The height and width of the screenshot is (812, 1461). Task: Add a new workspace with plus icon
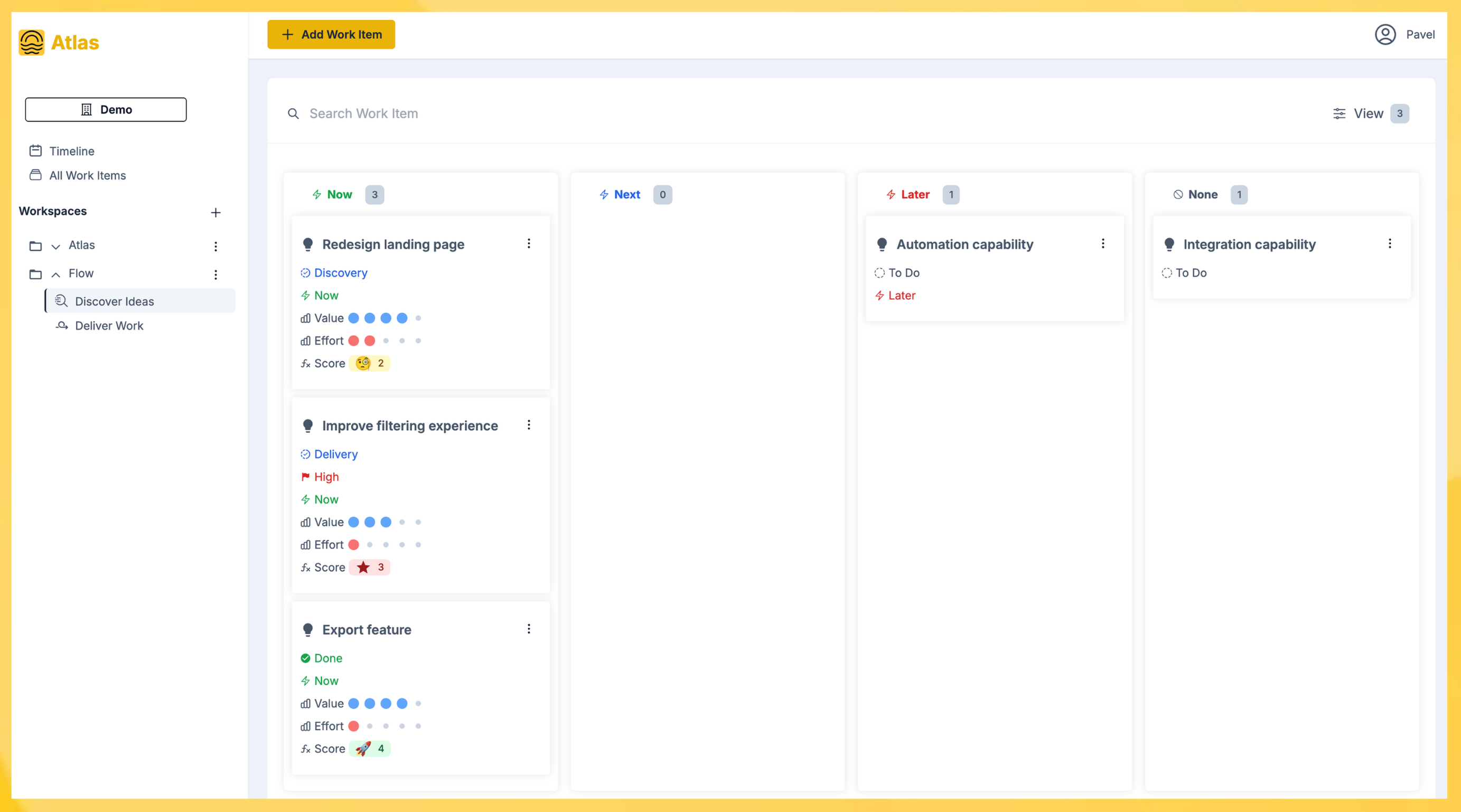pyautogui.click(x=216, y=213)
